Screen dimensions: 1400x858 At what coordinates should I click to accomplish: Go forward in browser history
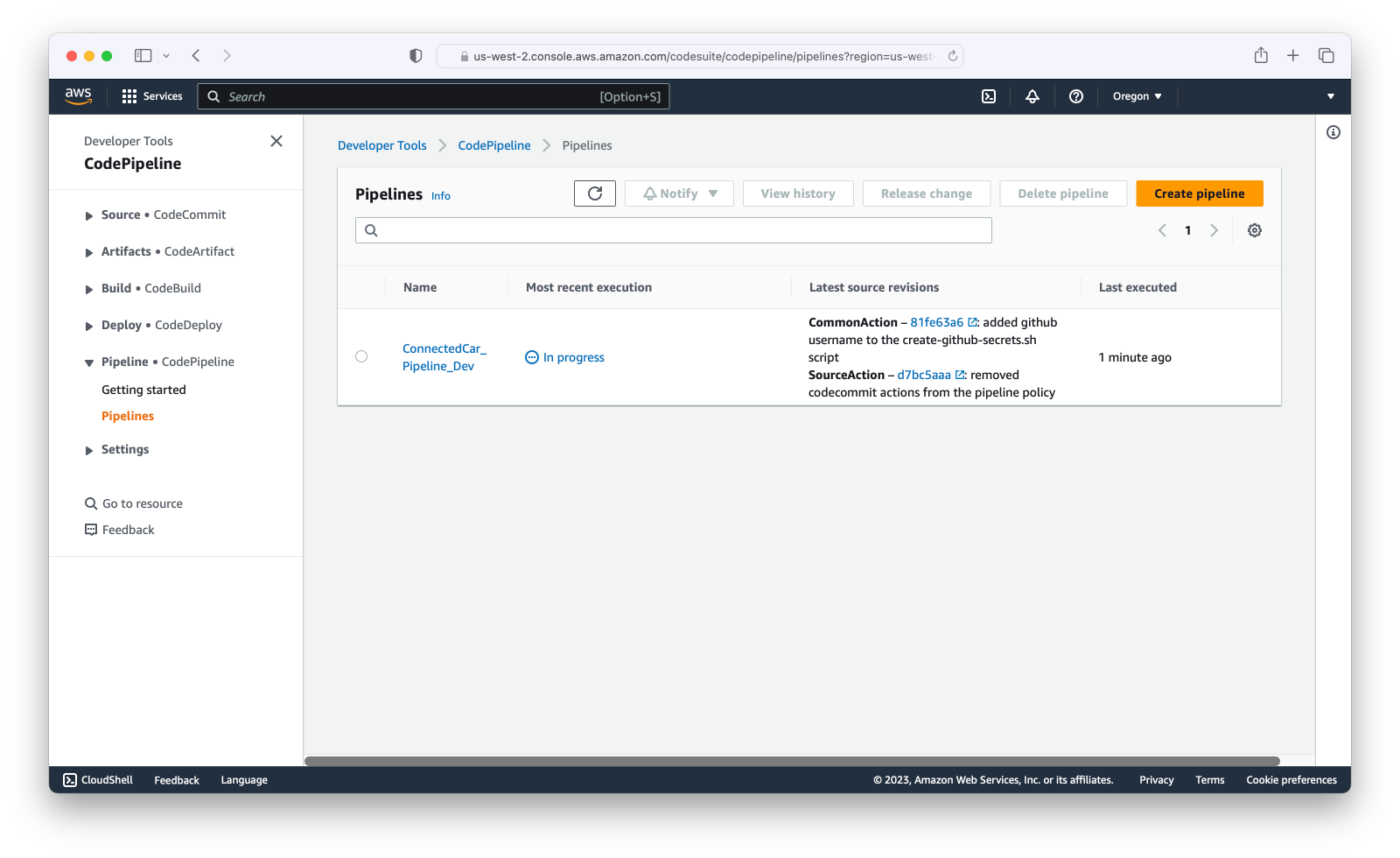(227, 55)
